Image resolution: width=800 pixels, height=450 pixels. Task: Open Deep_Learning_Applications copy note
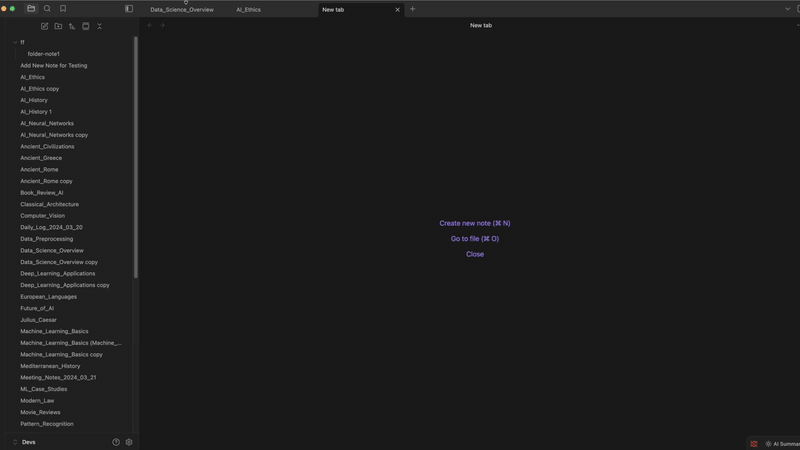65,285
